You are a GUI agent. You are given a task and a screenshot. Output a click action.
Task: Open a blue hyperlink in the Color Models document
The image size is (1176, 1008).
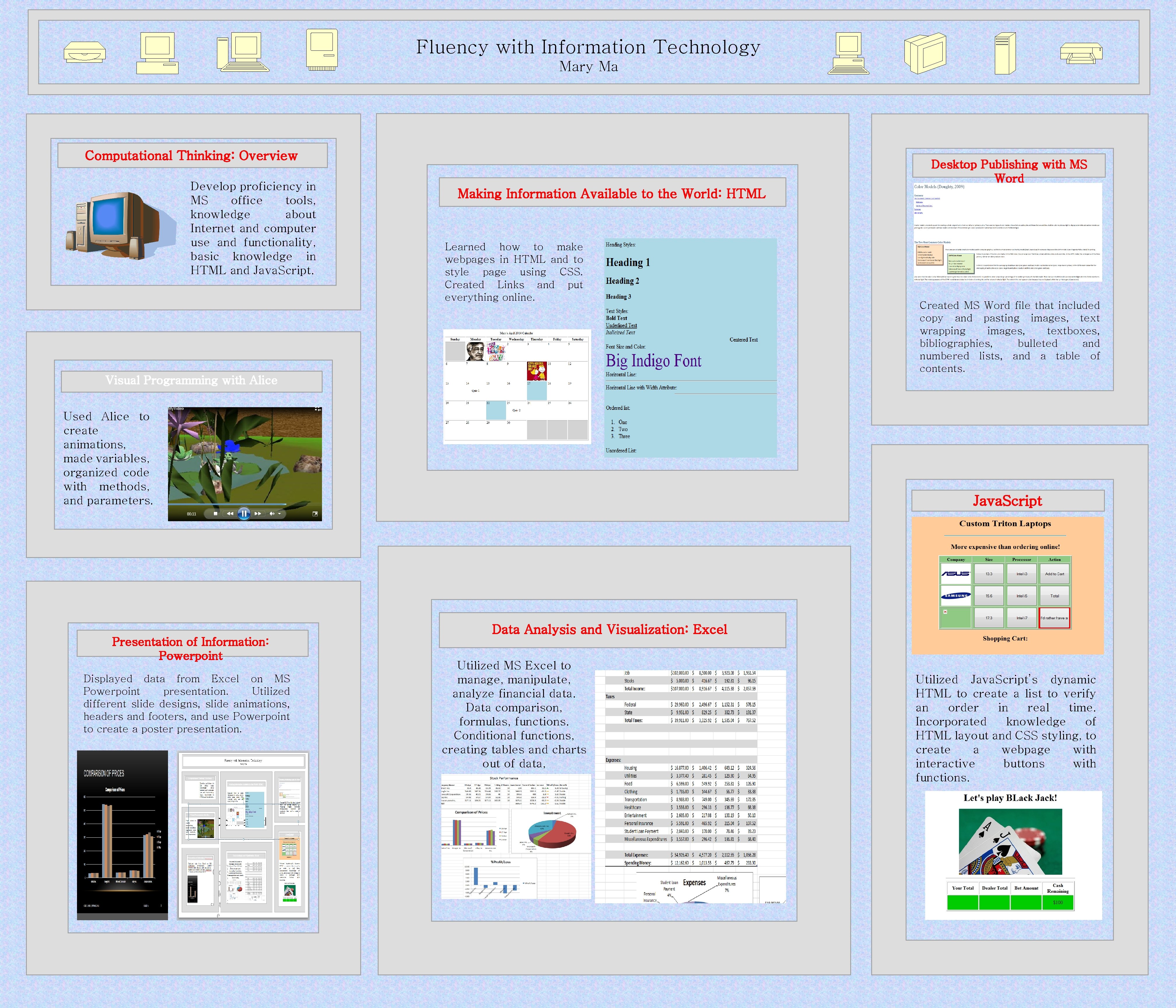pos(928,199)
